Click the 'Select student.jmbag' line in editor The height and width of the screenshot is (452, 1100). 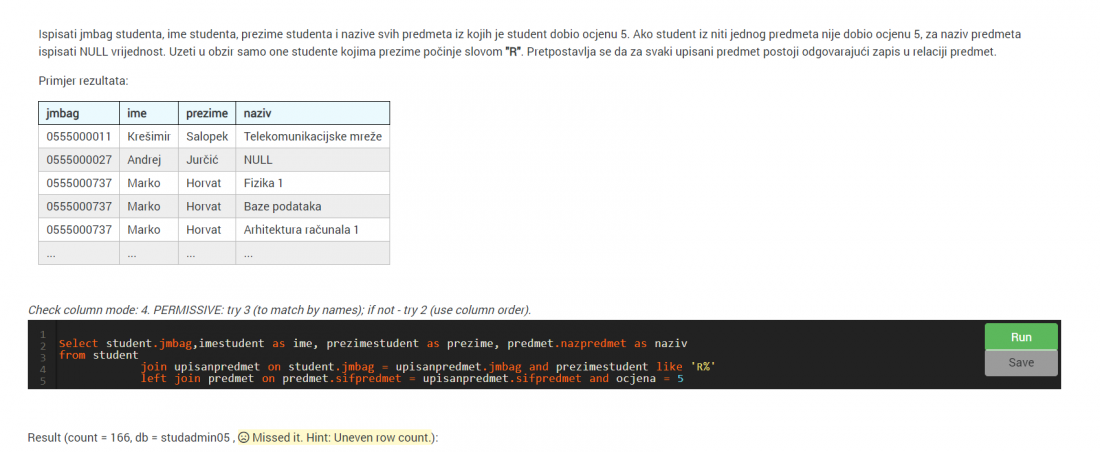coord(373,343)
